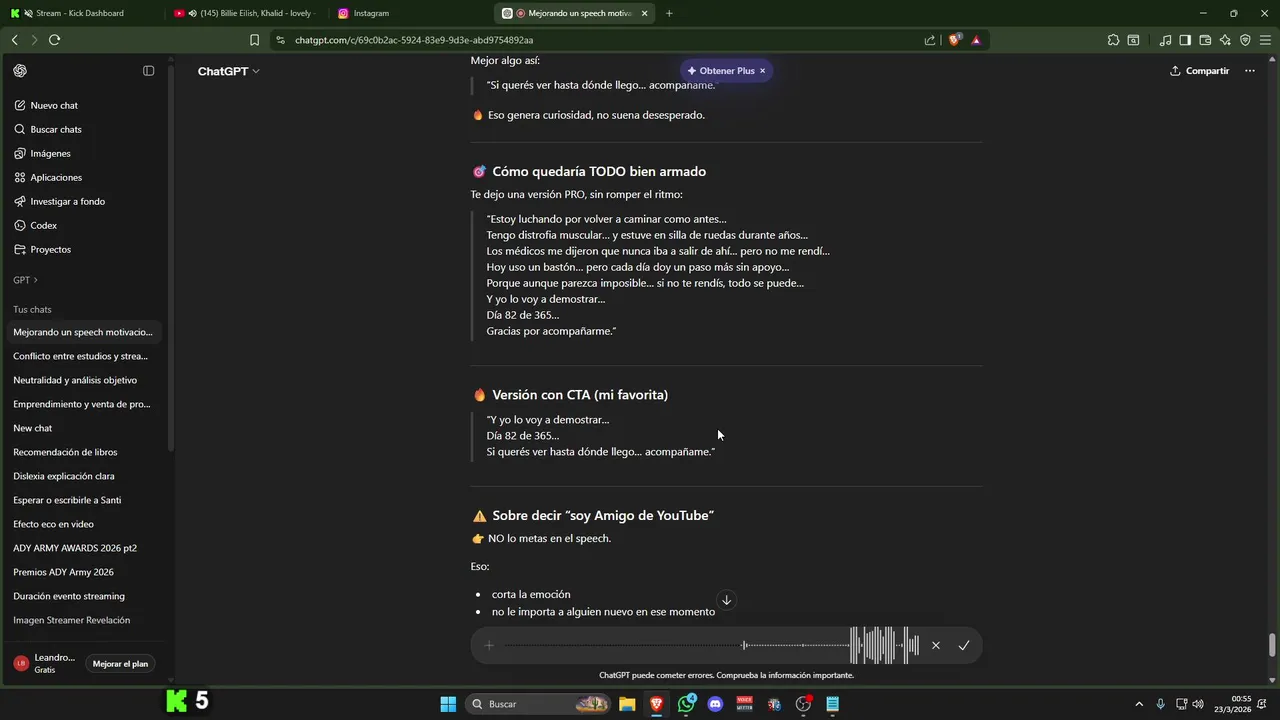Open the browser hamburger menu
The image size is (1280, 720).
(1265, 40)
